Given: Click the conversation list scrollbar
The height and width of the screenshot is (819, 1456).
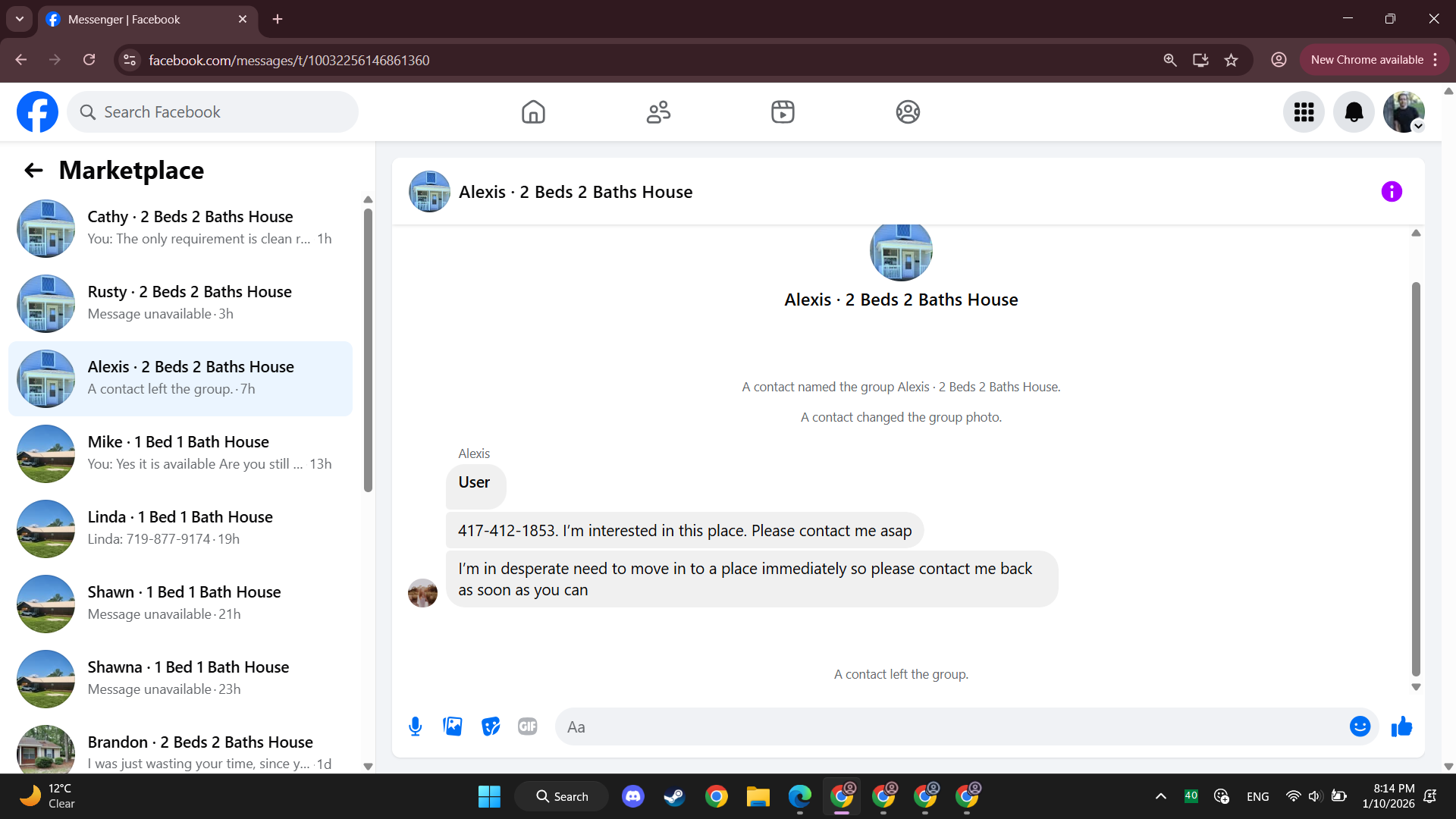Looking at the screenshot, I should pyautogui.click(x=368, y=349).
